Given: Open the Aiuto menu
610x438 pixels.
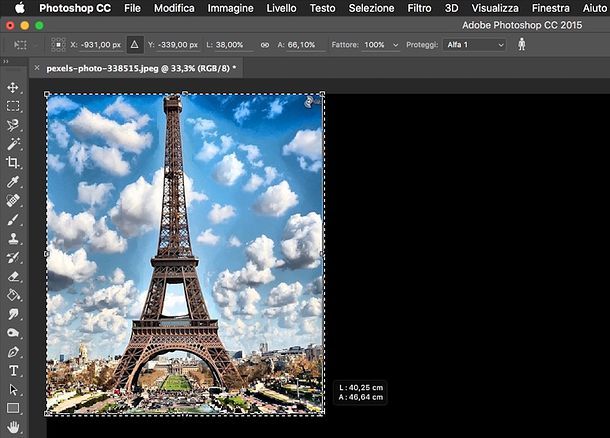Looking at the screenshot, I should 594,8.
